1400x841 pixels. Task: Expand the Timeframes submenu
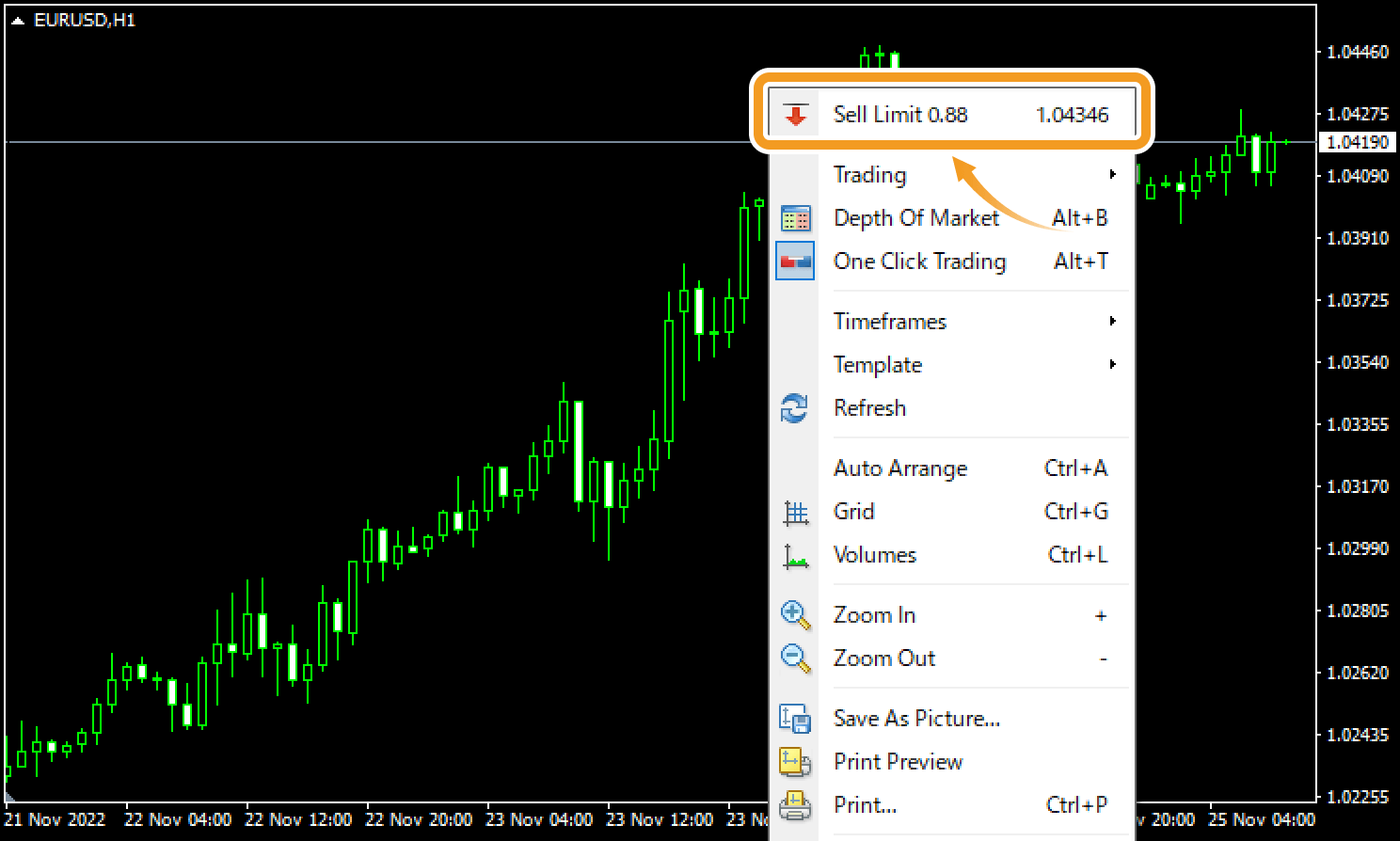pos(889,321)
